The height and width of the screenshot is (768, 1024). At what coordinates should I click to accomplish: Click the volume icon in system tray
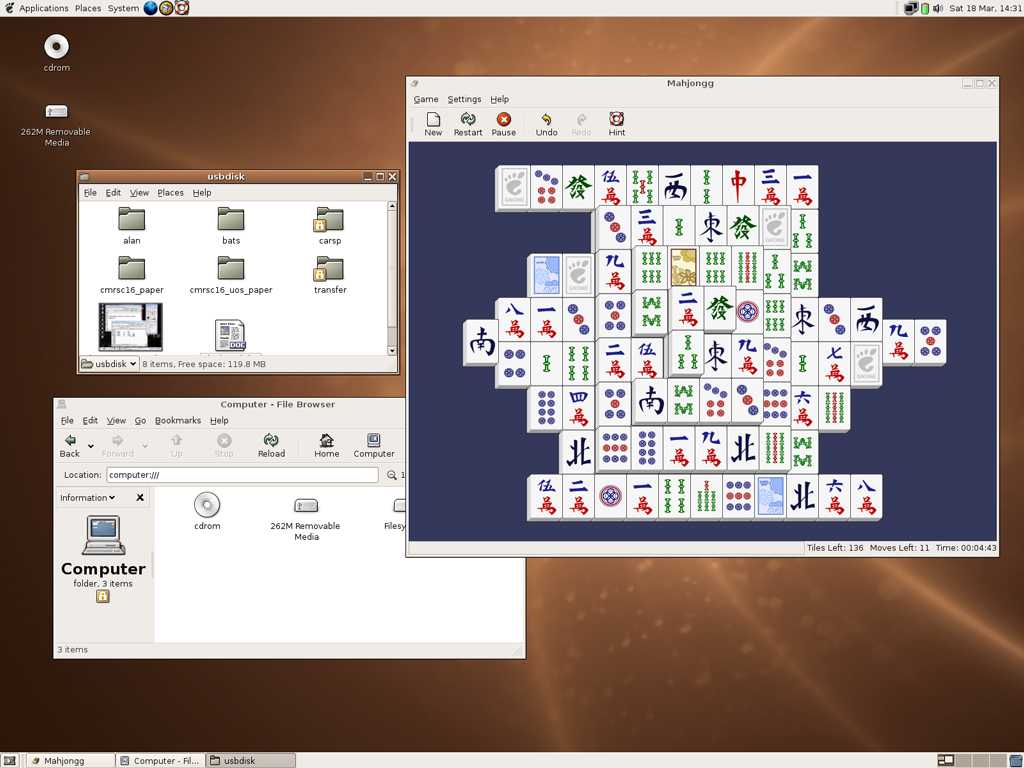pos(938,8)
